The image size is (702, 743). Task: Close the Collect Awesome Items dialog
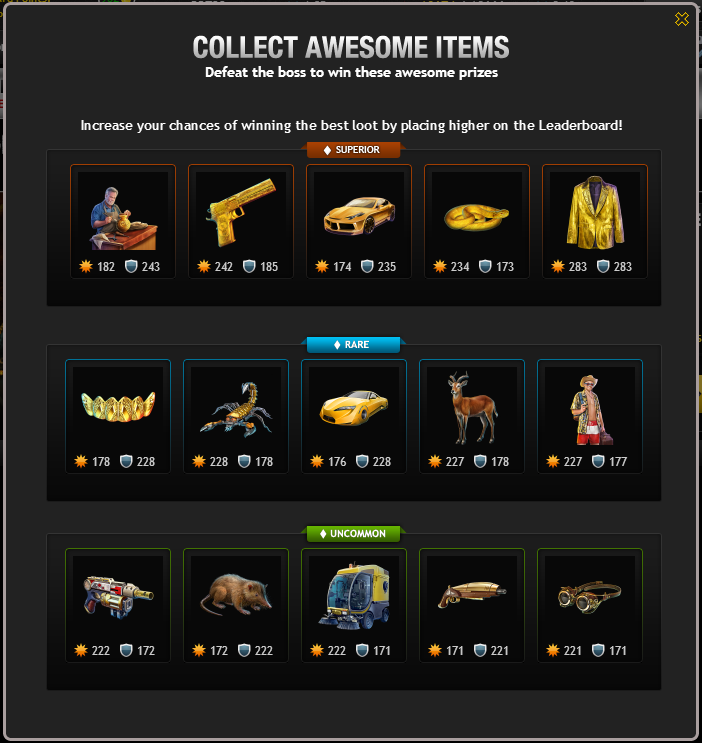coord(682,19)
